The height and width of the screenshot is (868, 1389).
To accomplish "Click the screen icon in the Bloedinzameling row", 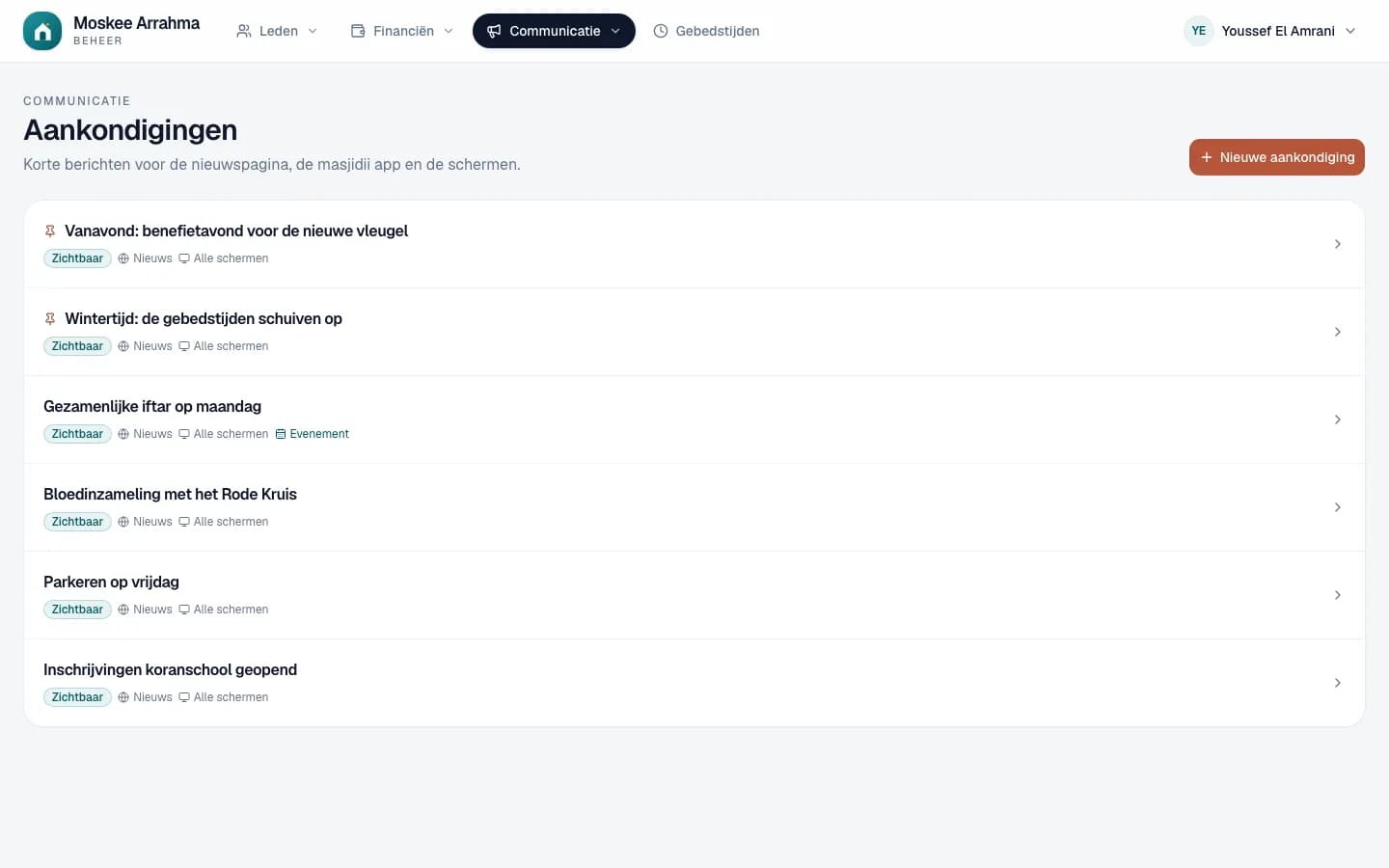I will [x=184, y=522].
